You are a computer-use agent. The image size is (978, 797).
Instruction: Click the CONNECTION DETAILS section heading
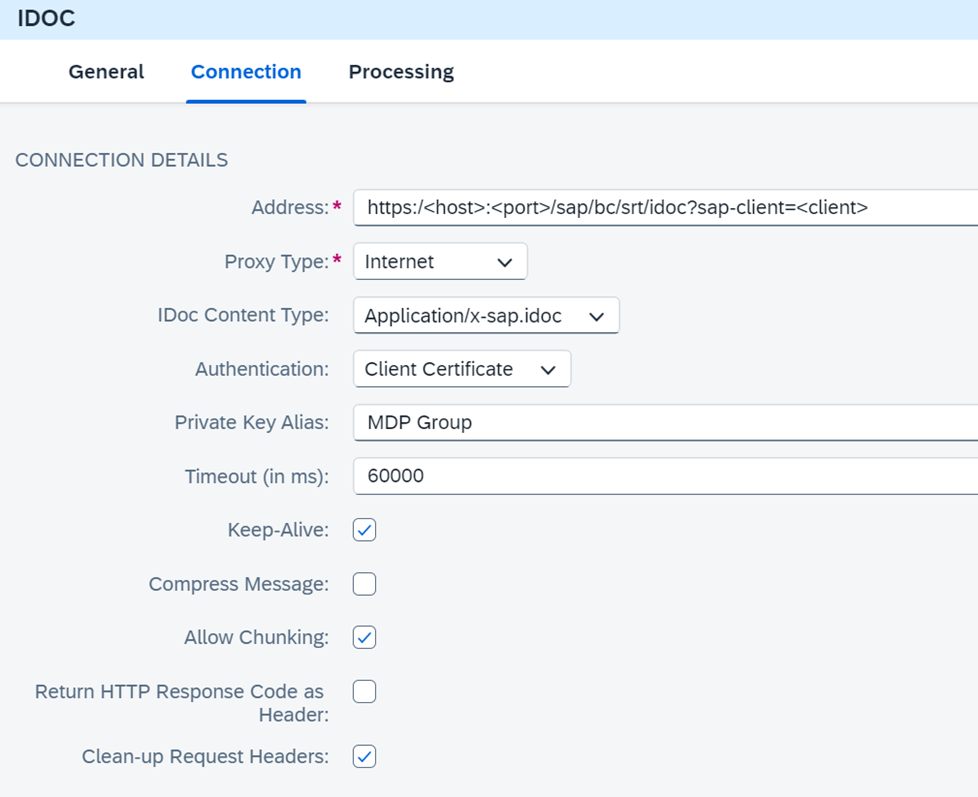tap(121, 160)
